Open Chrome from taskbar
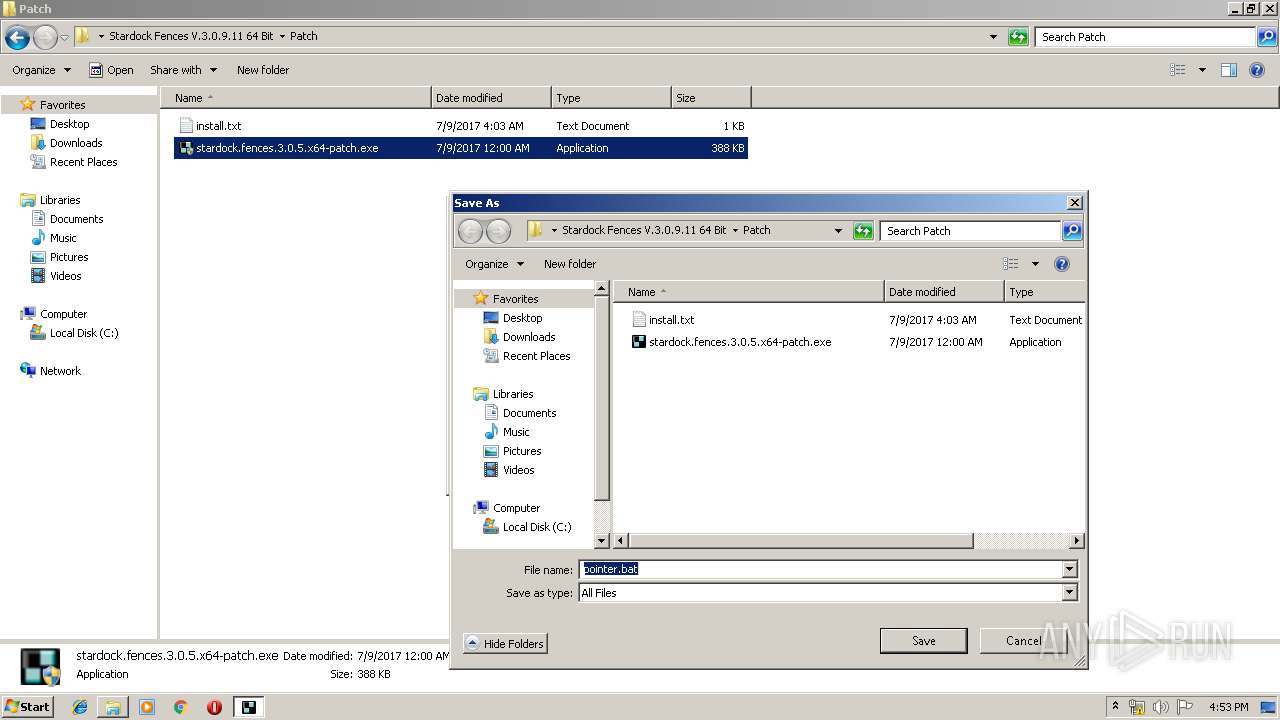This screenshot has height=720, width=1280. [180, 707]
